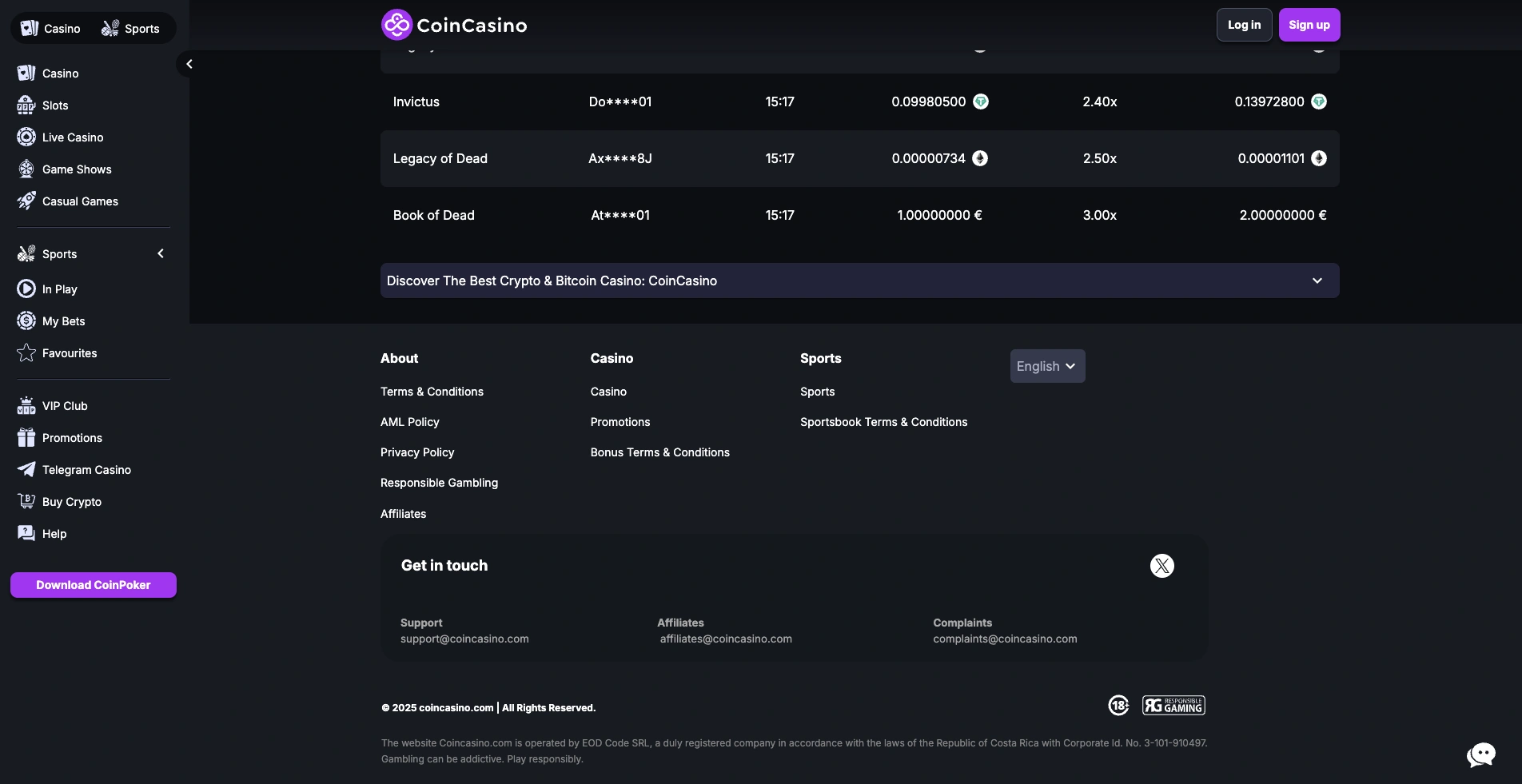Screen dimensions: 1522x784
Task: Select the Telegram Casino icon
Action: (x=25, y=469)
